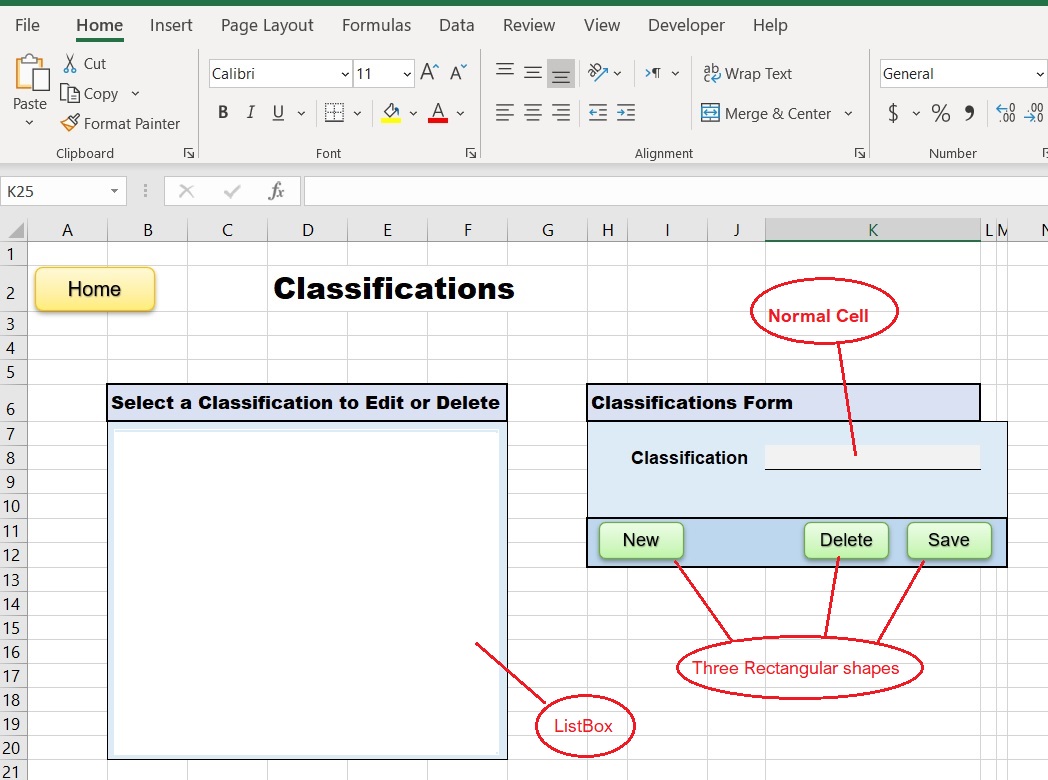Expand the borders options arrow
Viewport: 1048px width, 780px height.
[x=358, y=113]
